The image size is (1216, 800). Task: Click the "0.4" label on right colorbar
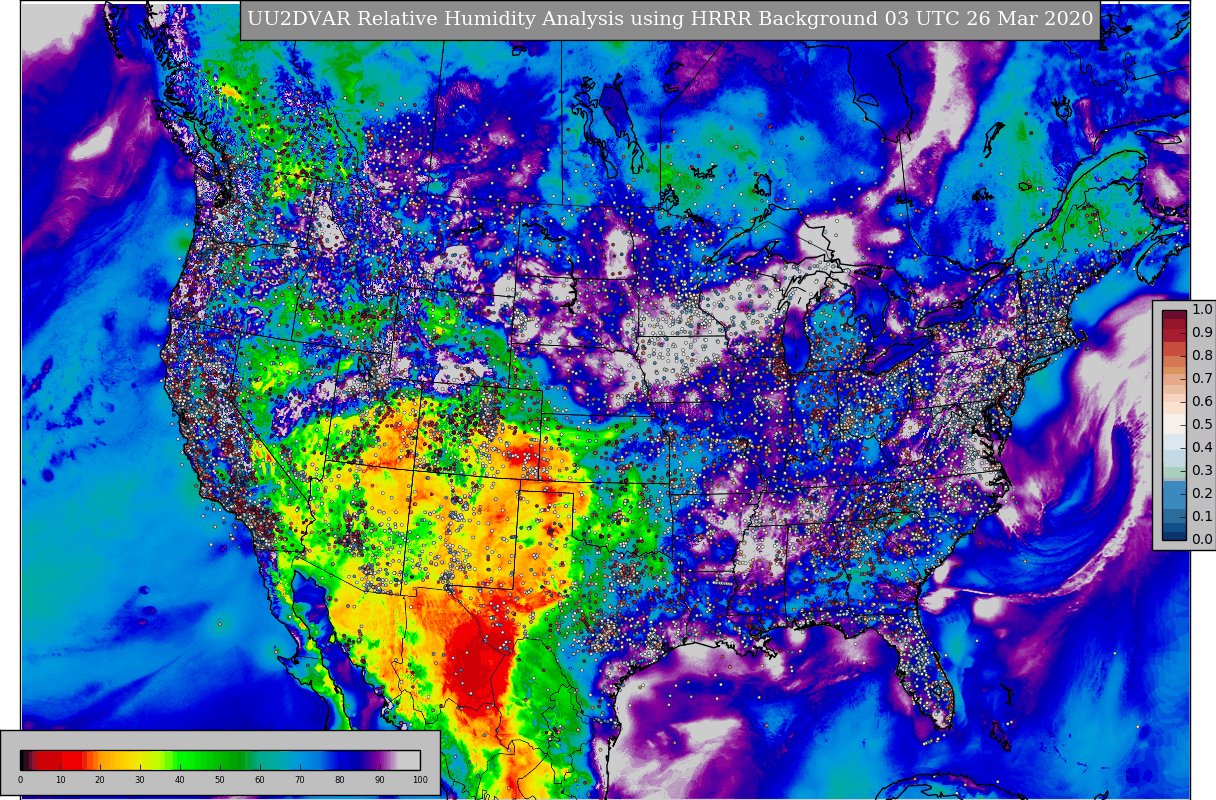pyautogui.click(x=1202, y=448)
